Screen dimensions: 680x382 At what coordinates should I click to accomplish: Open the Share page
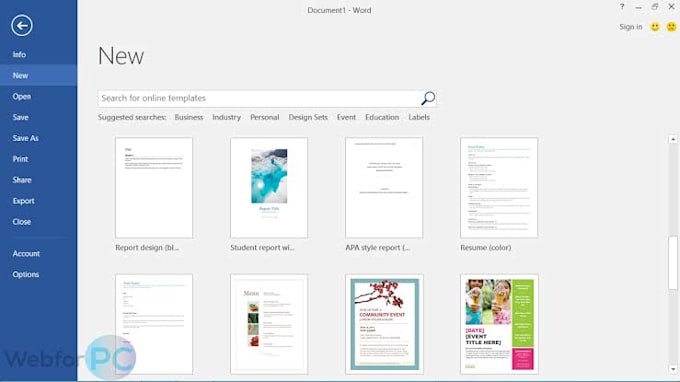[x=22, y=180]
